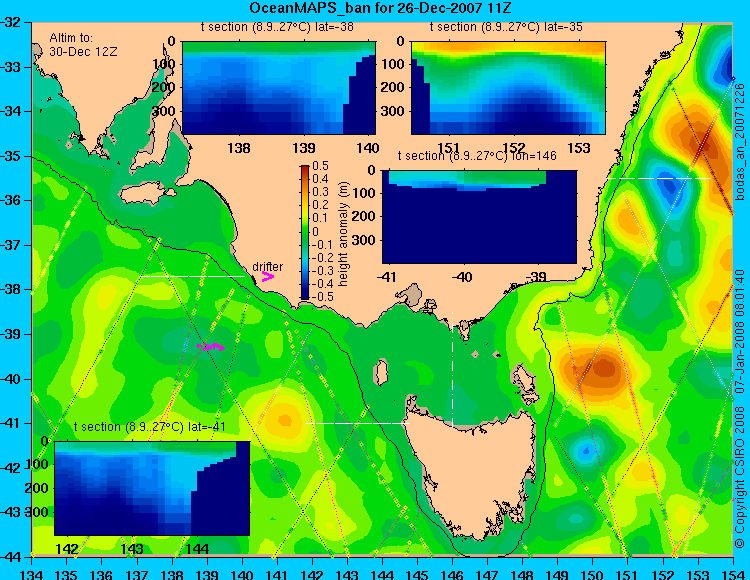Viewport: 750px width, 580px height.
Task: Click the -32 latitude axis label
Action: pyautogui.click(x=11, y=22)
